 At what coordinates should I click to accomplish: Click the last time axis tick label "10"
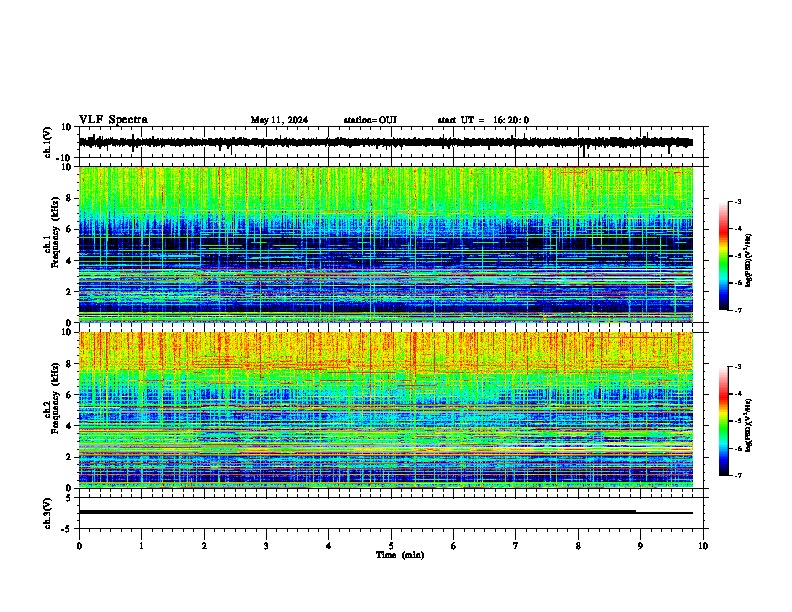[703, 546]
